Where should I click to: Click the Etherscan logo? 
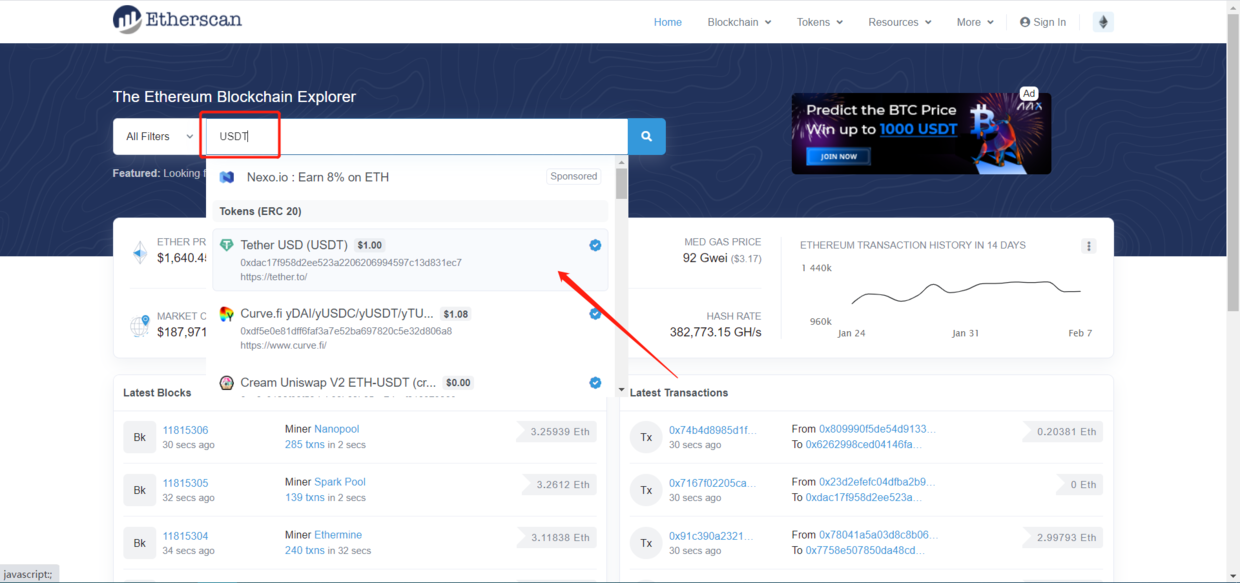tap(177, 19)
